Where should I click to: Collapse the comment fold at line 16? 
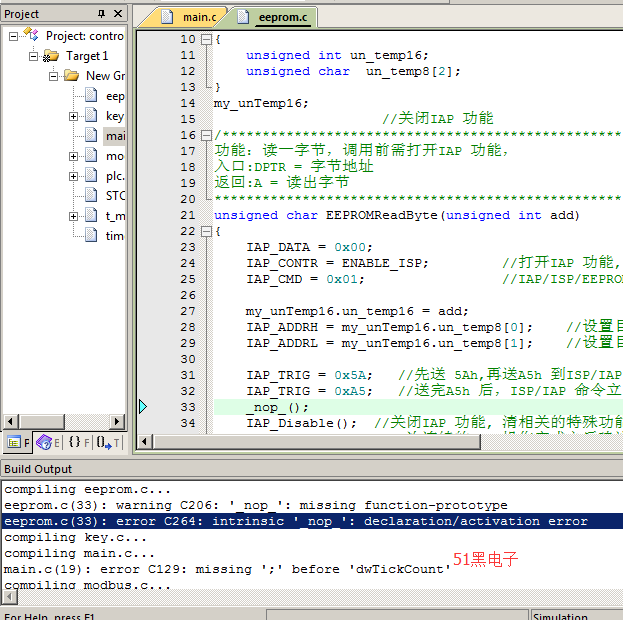pos(206,136)
